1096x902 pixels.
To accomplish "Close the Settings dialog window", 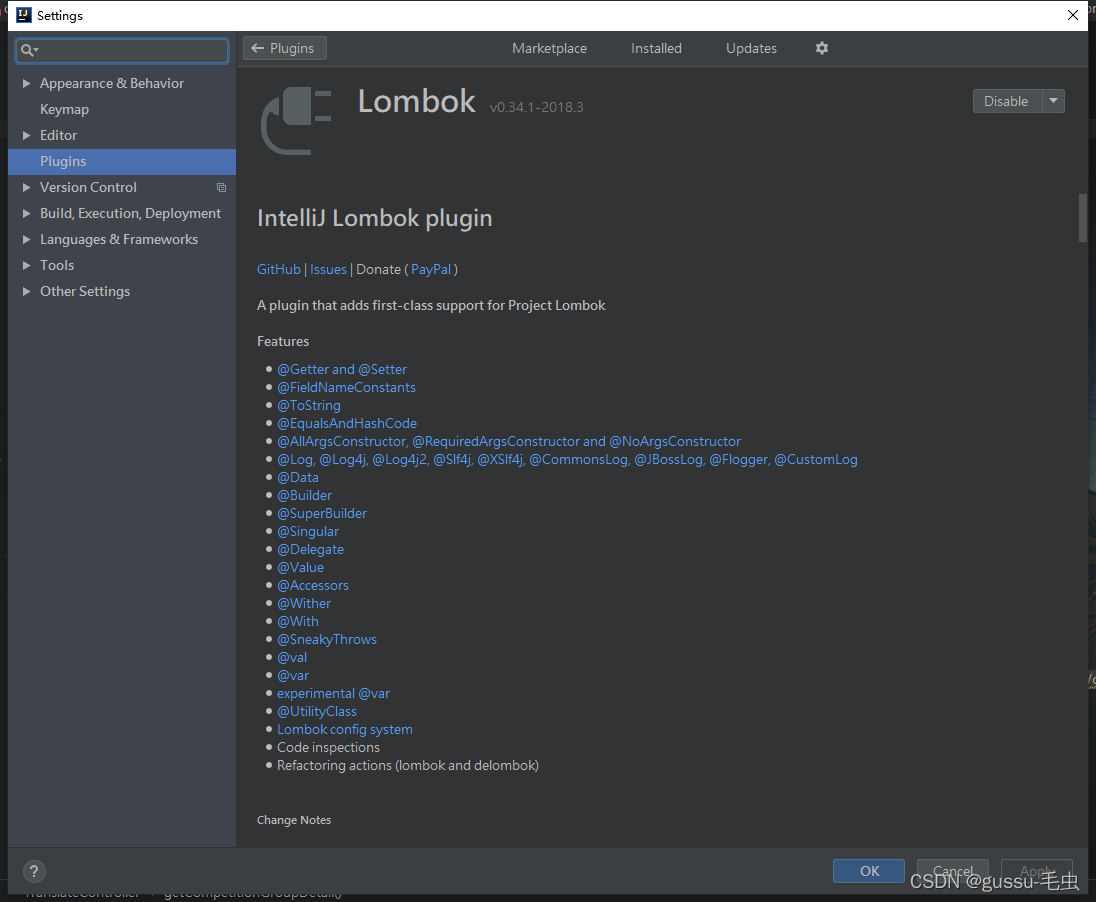I will pos(1073,15).
